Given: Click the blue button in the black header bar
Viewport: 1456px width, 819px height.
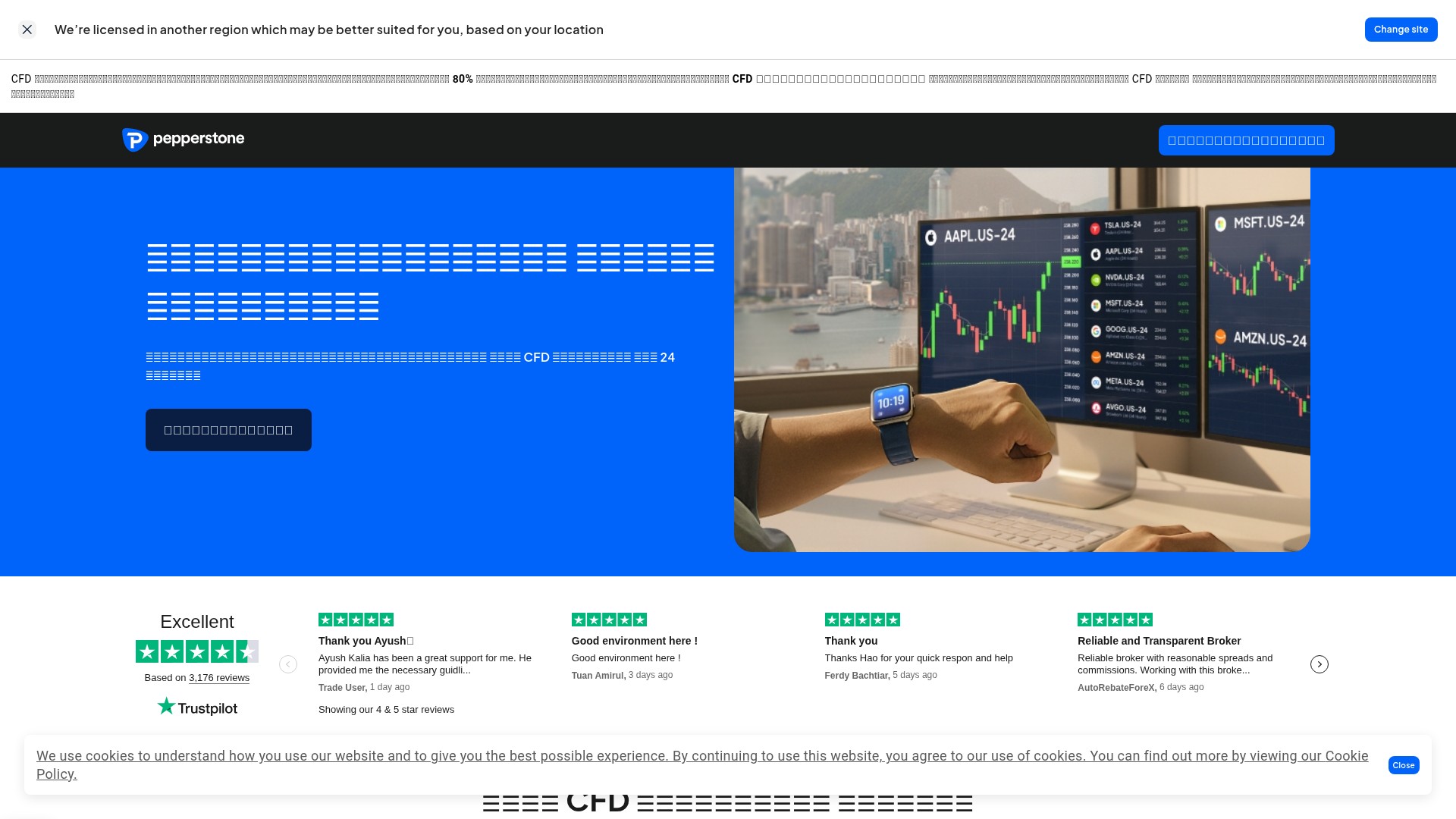Looking at the screenshot, I should click(x=1246, y=140).
